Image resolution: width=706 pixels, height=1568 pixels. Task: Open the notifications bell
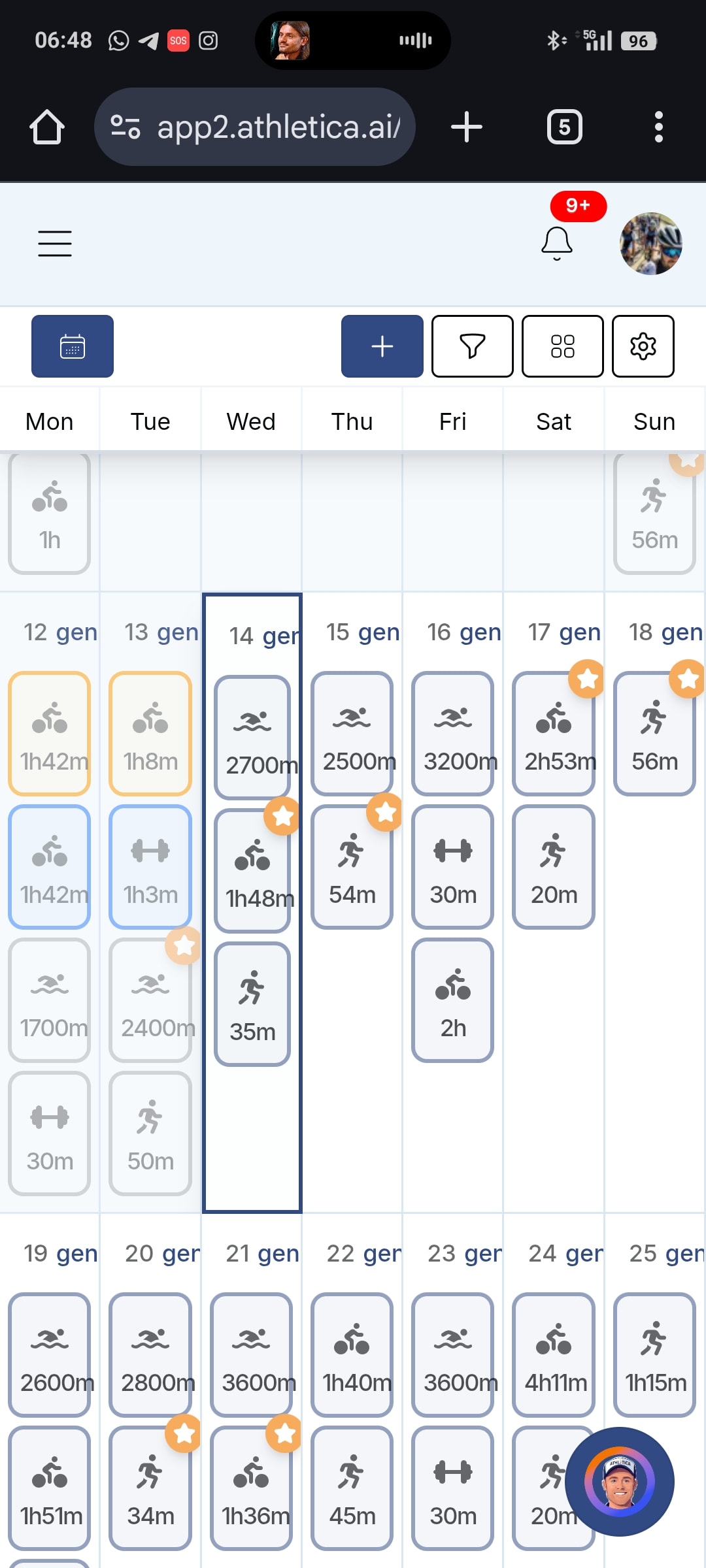click(557, 244)
